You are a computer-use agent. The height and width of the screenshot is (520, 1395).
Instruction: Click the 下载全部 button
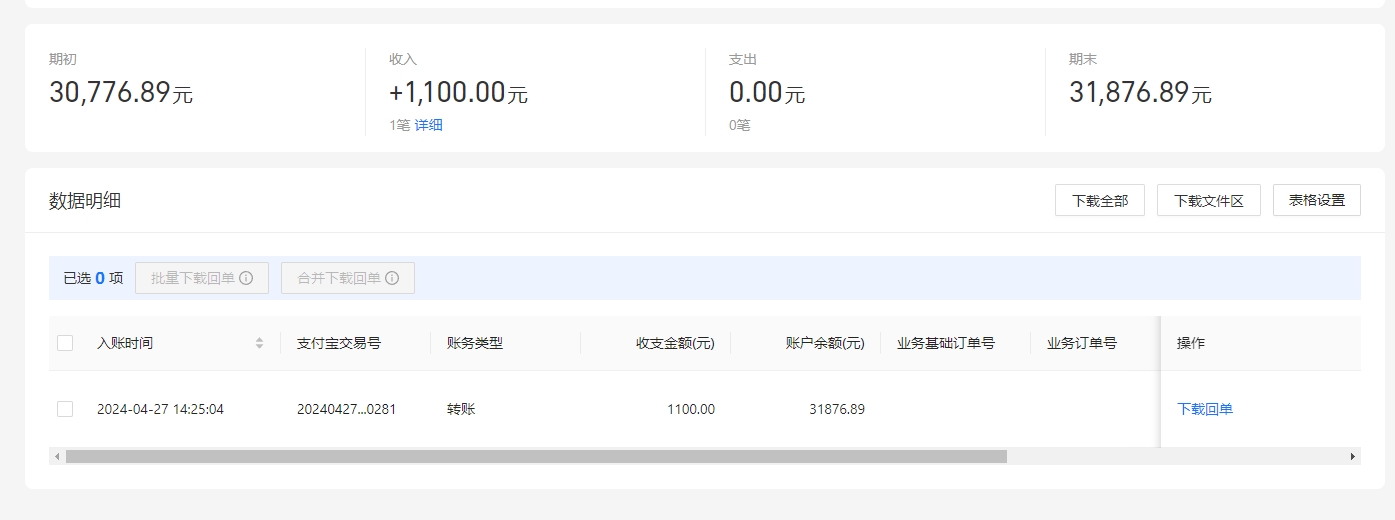[1100, 200]
